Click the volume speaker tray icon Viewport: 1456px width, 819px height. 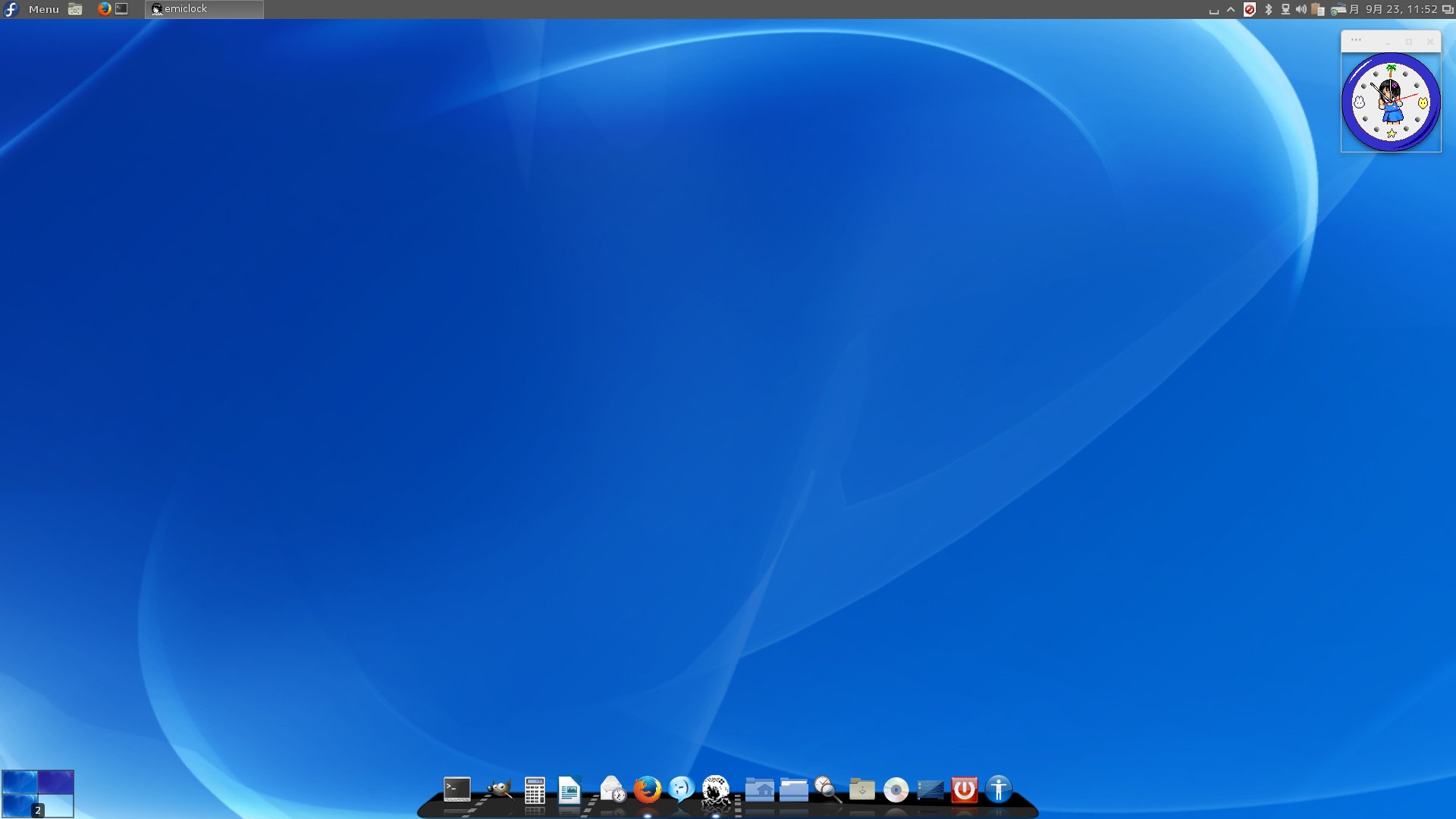tap(1301, 9)
